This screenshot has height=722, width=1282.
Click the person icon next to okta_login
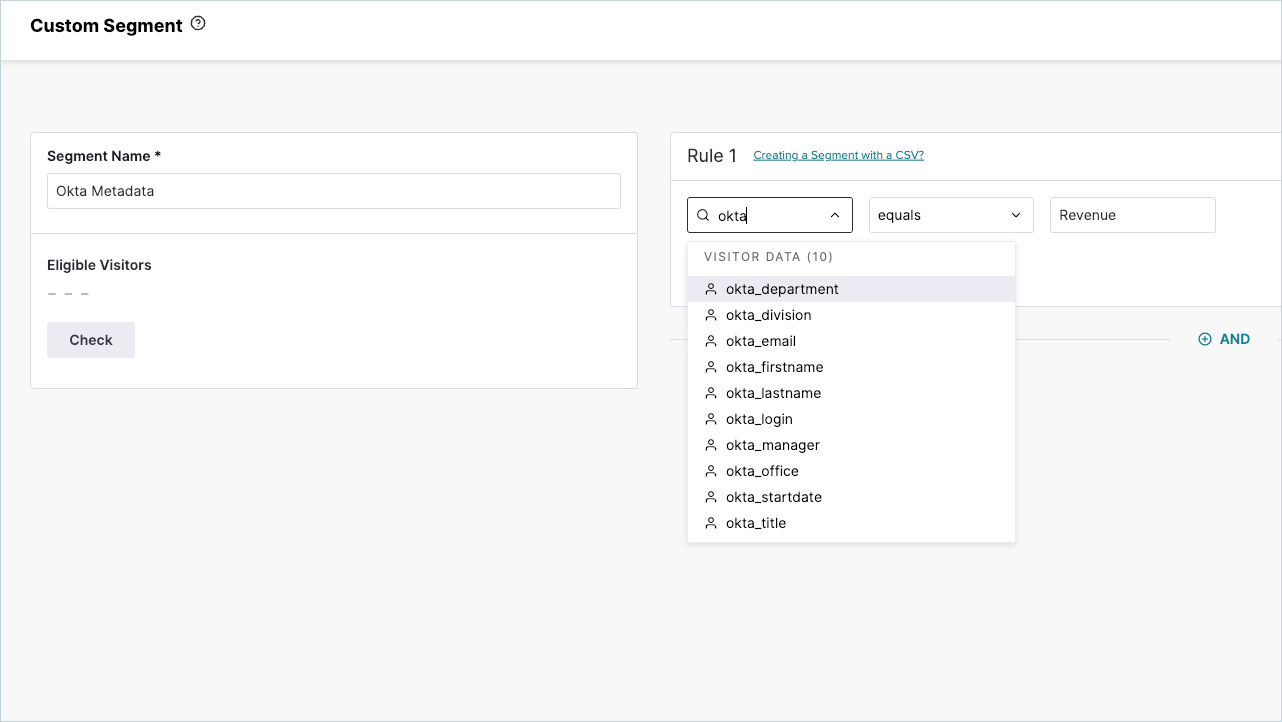(x=711, y=419)
